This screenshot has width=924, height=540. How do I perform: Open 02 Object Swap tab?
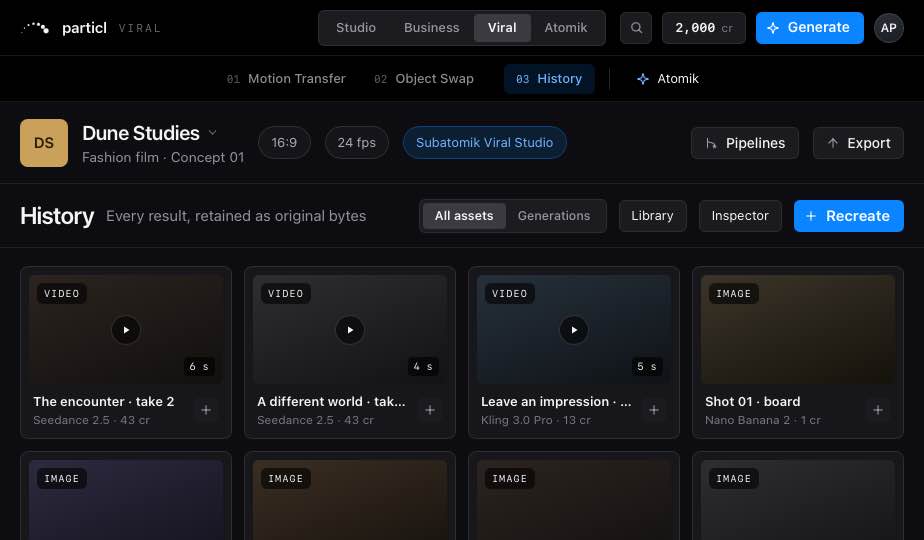pos(424,78)
